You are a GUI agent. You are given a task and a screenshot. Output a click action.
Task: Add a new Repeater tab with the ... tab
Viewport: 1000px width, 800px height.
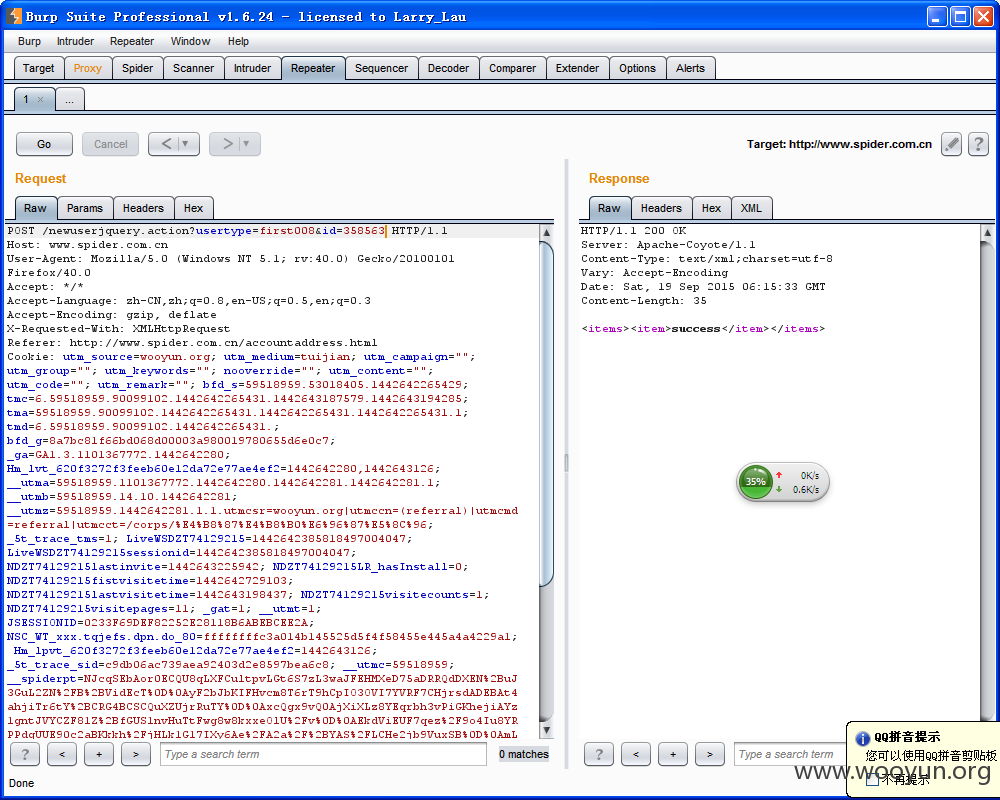pyautogui.click(x=70, y=100)
